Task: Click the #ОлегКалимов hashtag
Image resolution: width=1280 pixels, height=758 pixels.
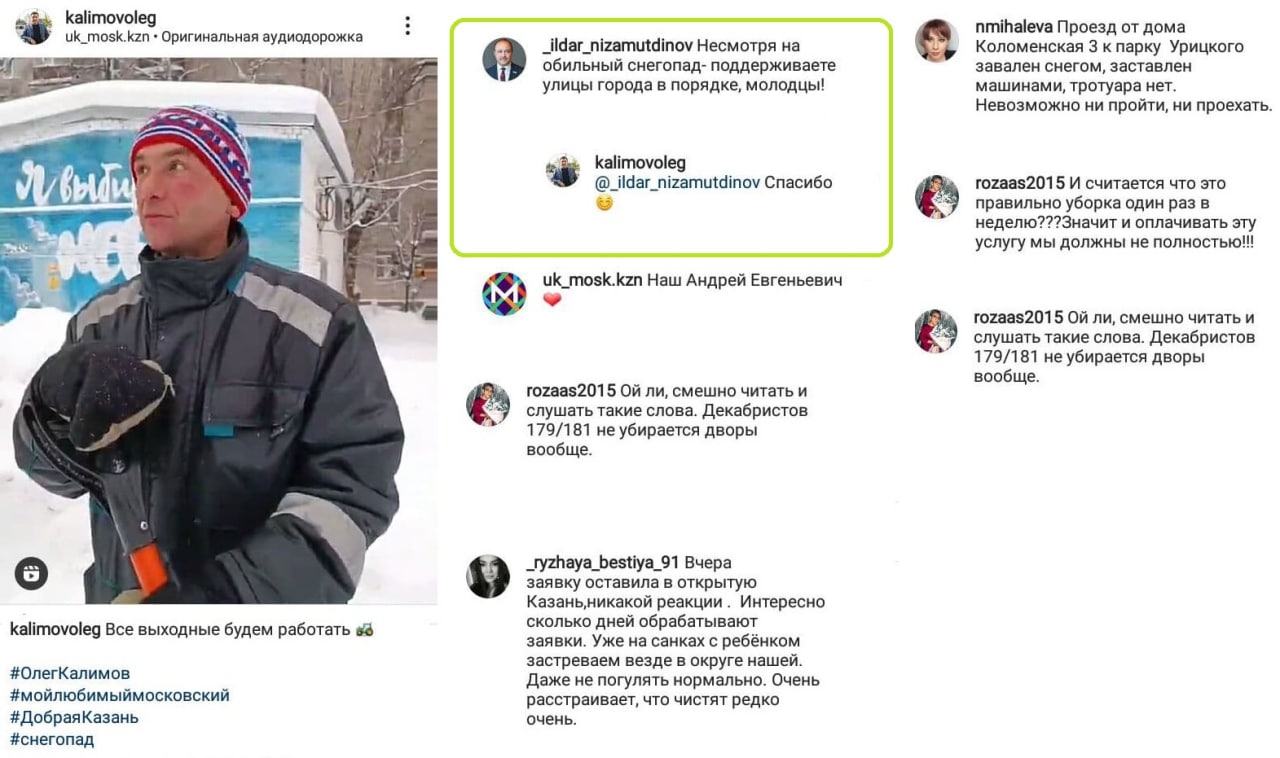Action: point(70,673)
